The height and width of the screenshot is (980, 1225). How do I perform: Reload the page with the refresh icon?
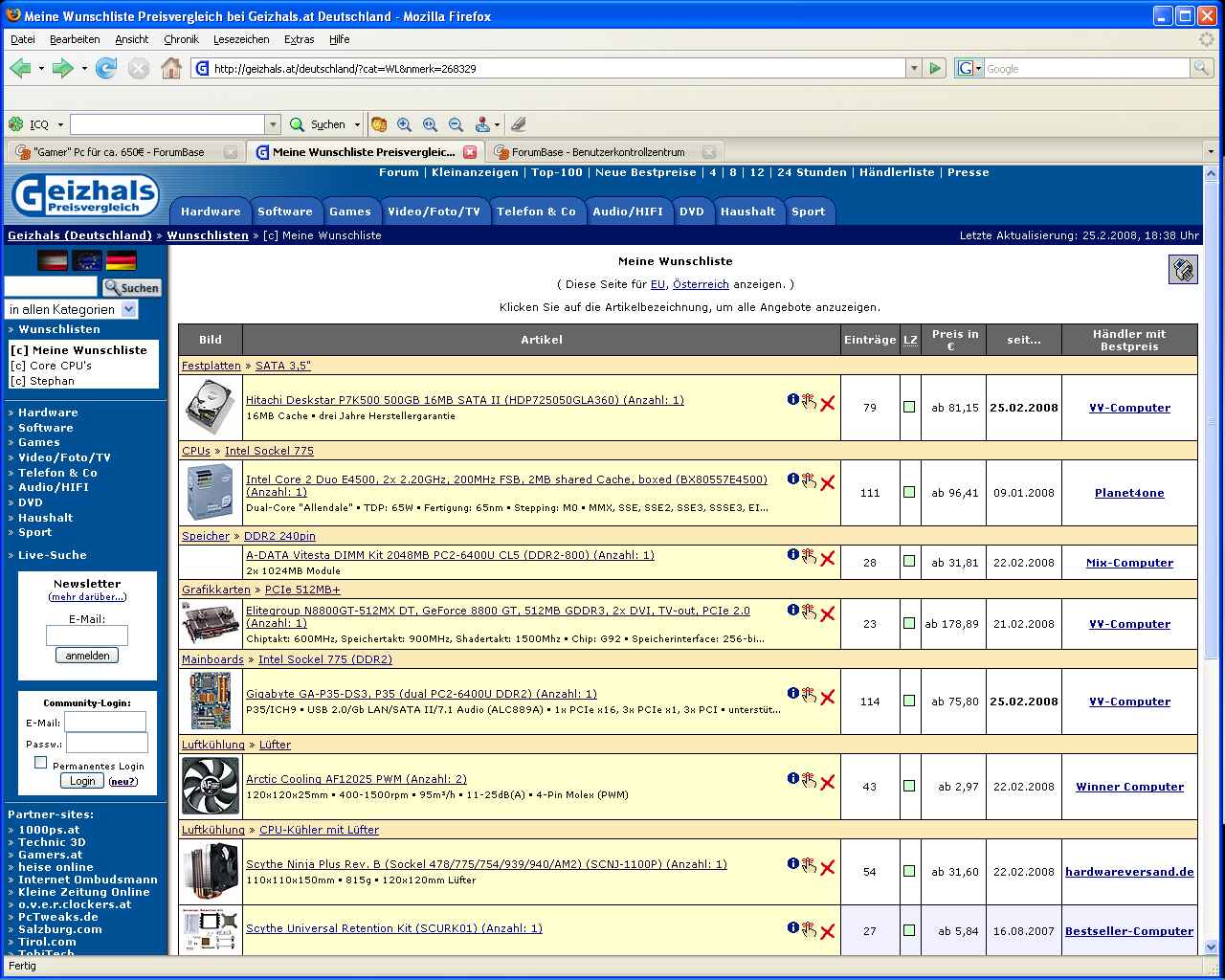point(106,68)
